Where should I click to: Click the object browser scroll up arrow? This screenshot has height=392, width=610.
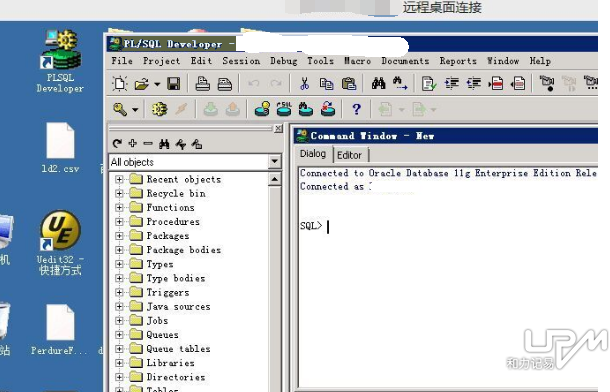[275, 179]
